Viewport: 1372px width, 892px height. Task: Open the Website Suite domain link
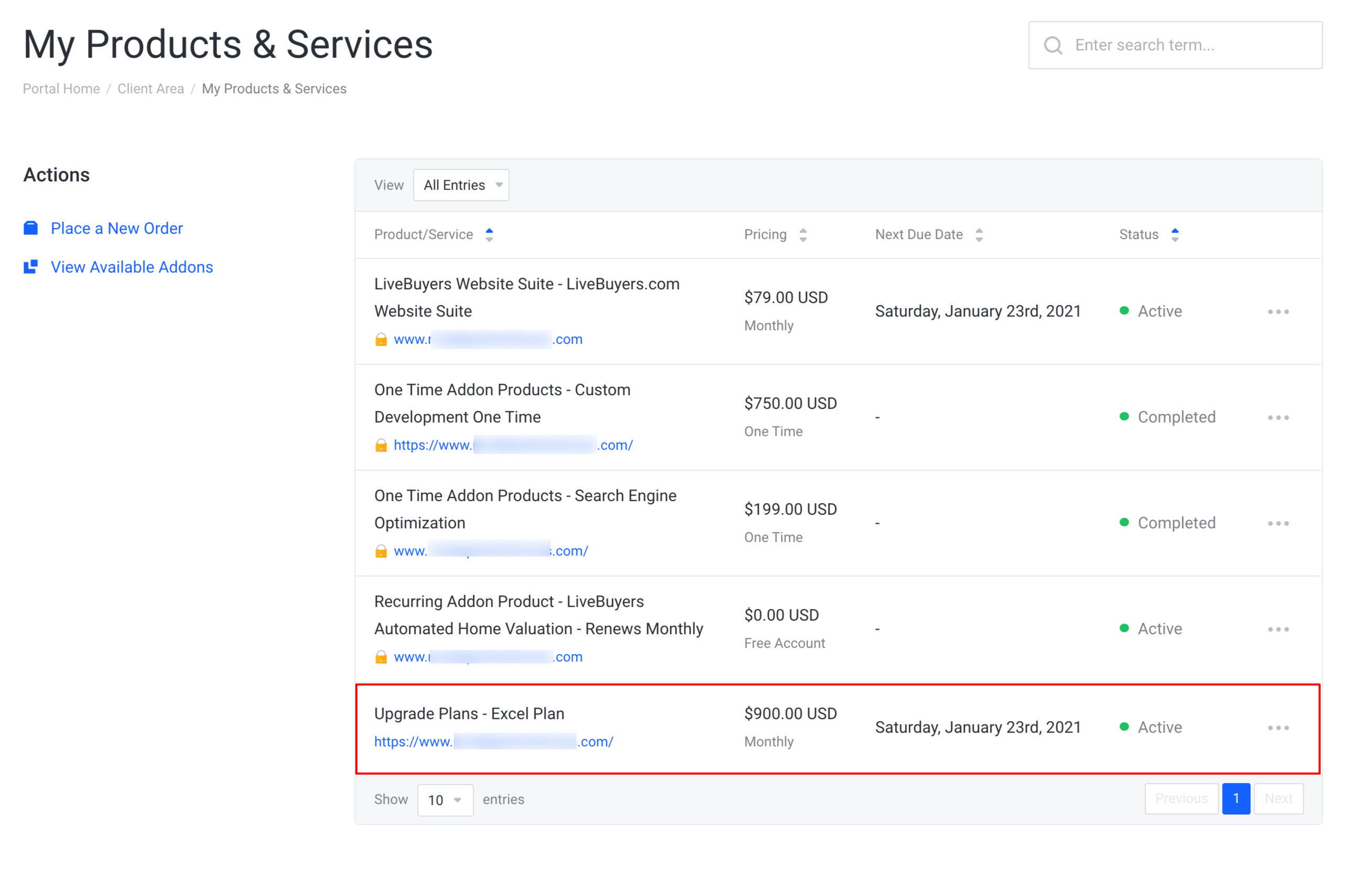coord(488,339)
